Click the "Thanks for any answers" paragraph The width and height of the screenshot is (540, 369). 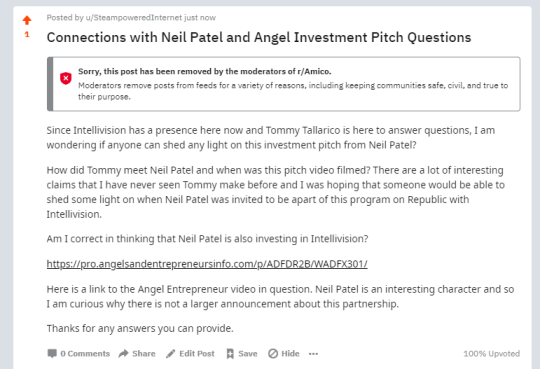tap(140, 328)
